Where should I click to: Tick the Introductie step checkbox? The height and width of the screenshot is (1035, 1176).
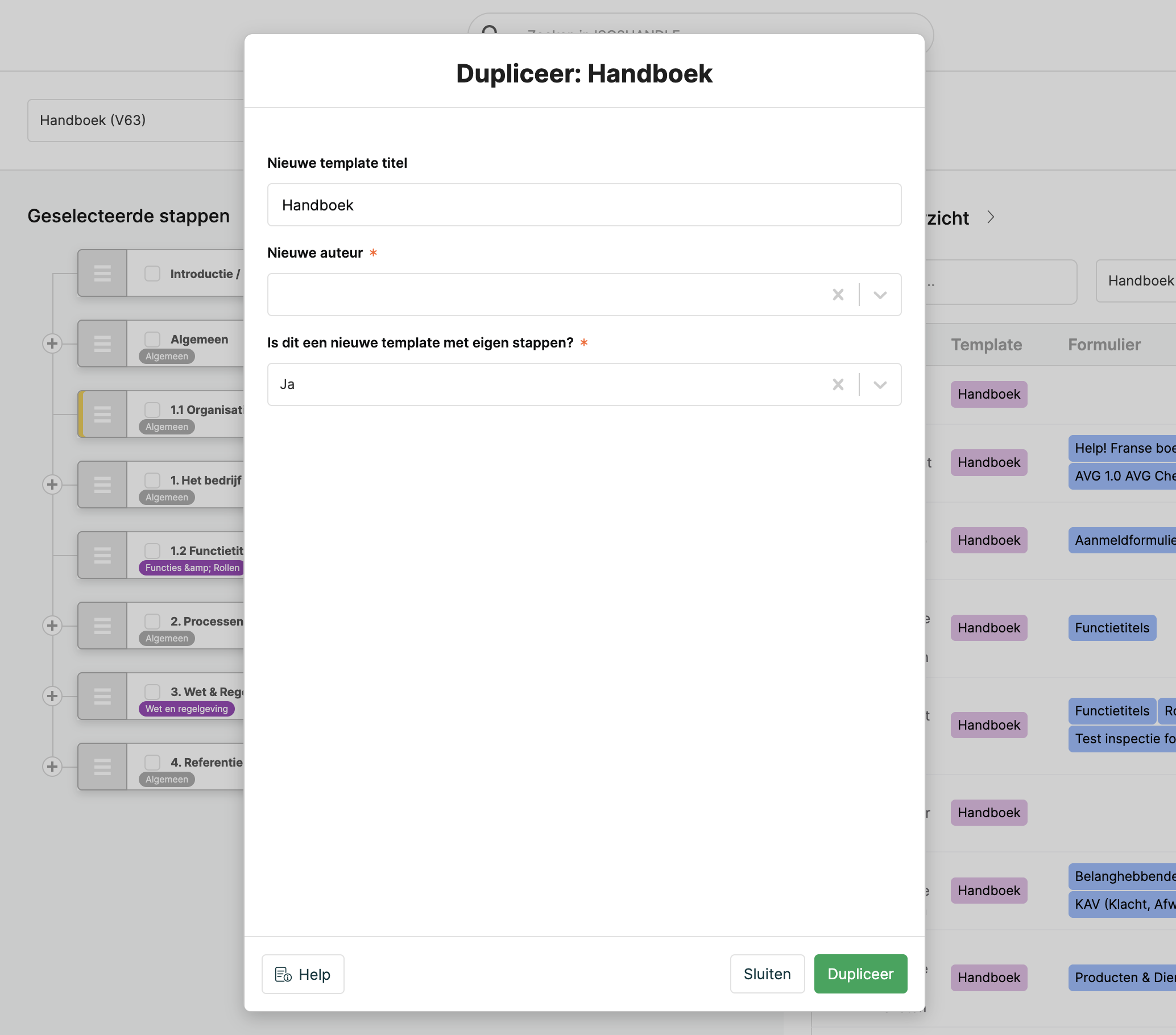point(152,274)
